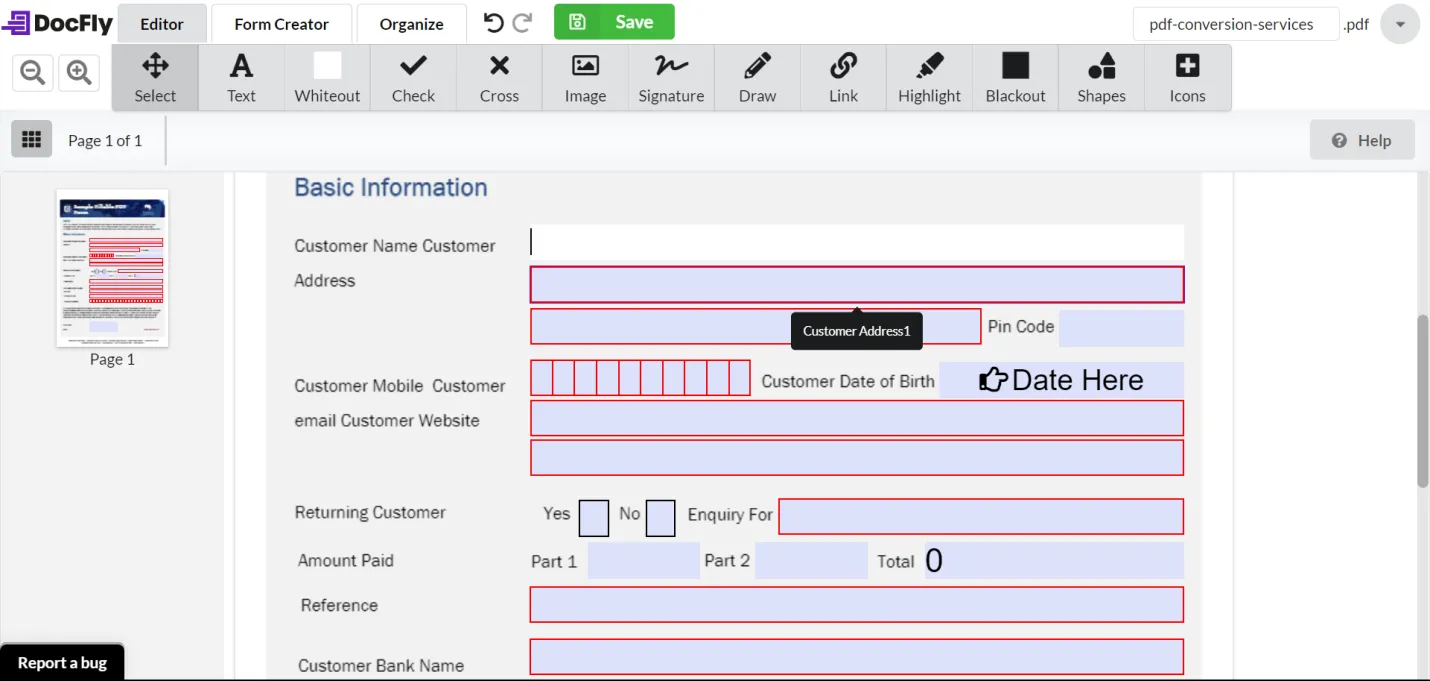The width and height of the screenshot is (1430, 681).
Task: Click the Help link
Action: [x=1362, y=140]
